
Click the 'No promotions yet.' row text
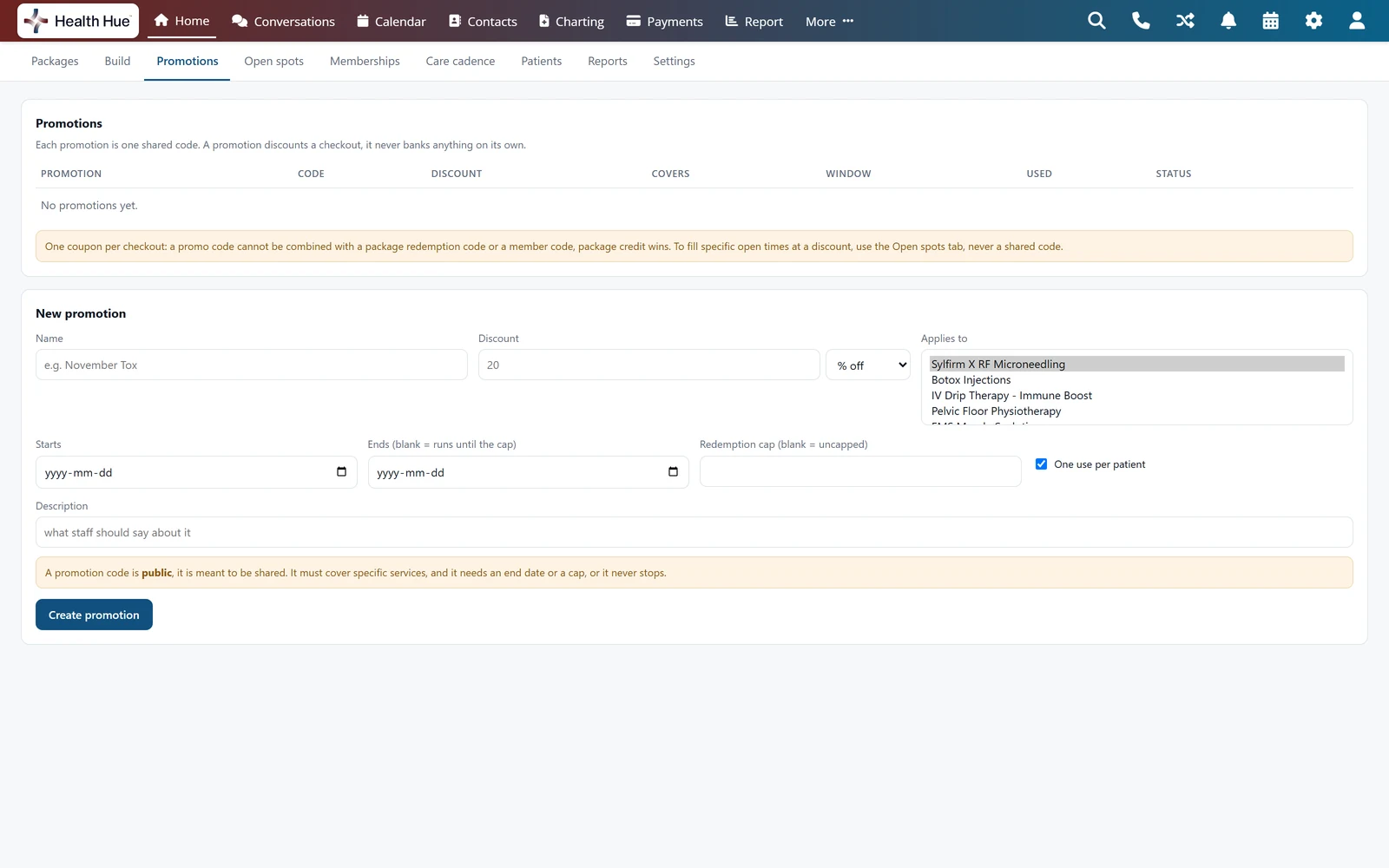click(x=89, y=206)
